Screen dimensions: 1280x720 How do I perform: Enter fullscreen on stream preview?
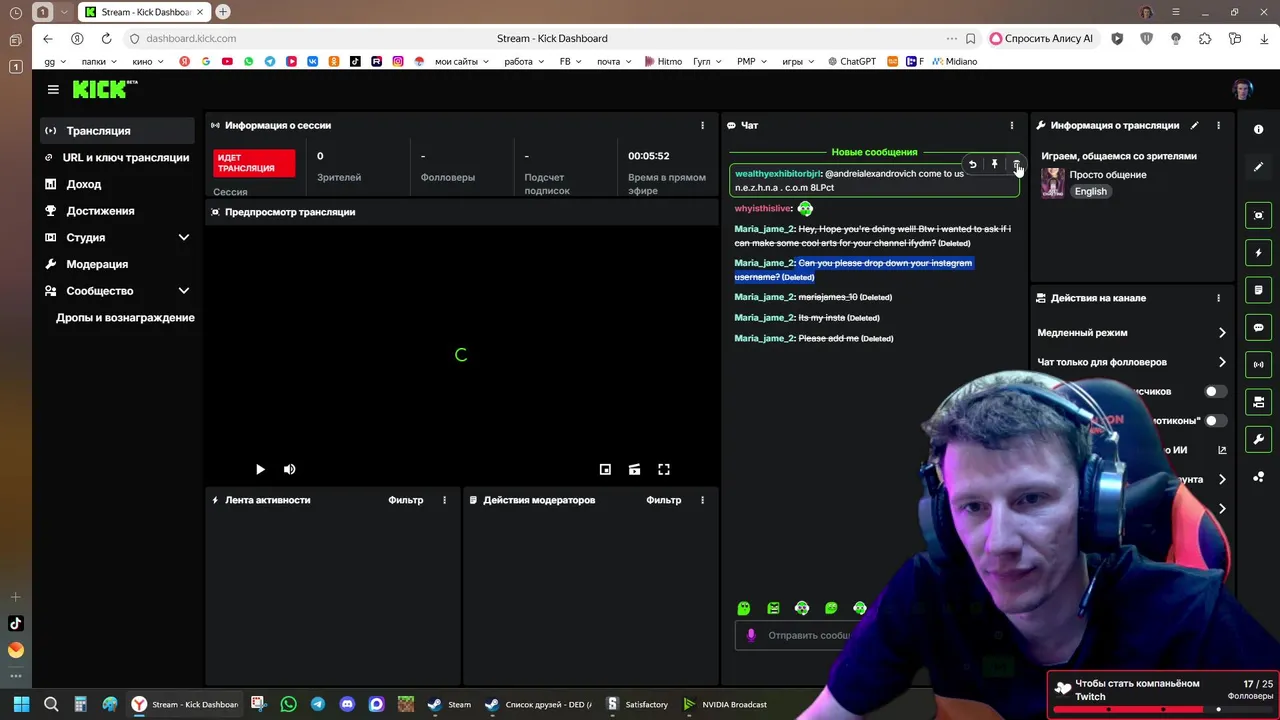(664, 469)
